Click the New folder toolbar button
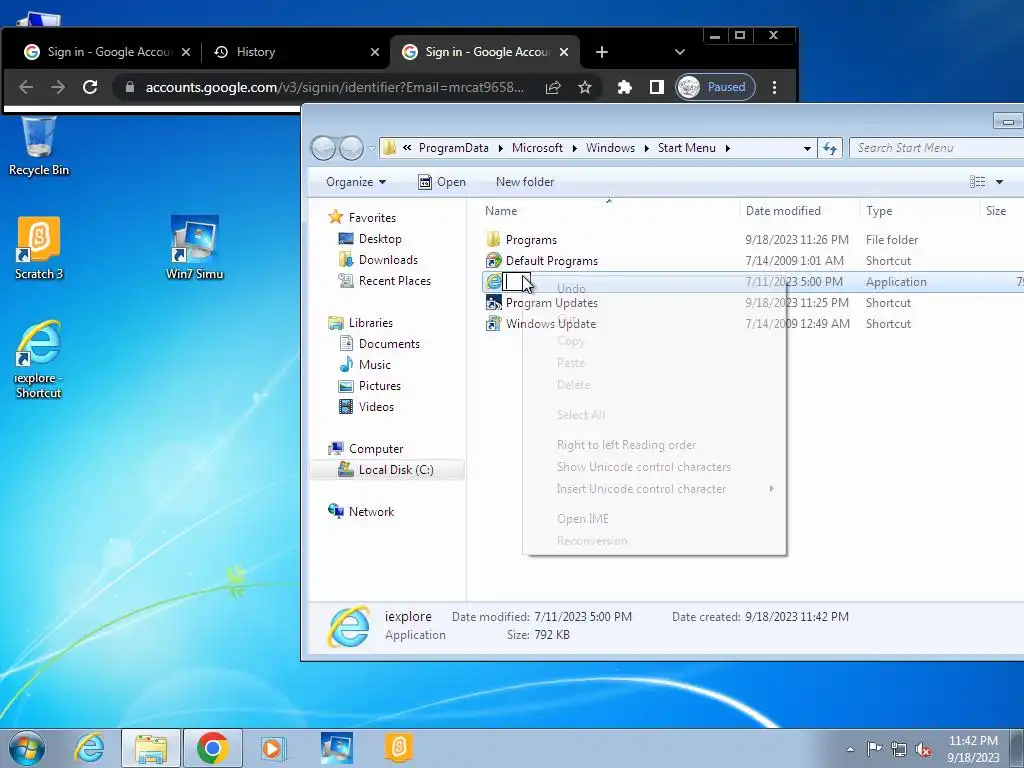This screenshot has height=768, width=1024. coord(525,182)
